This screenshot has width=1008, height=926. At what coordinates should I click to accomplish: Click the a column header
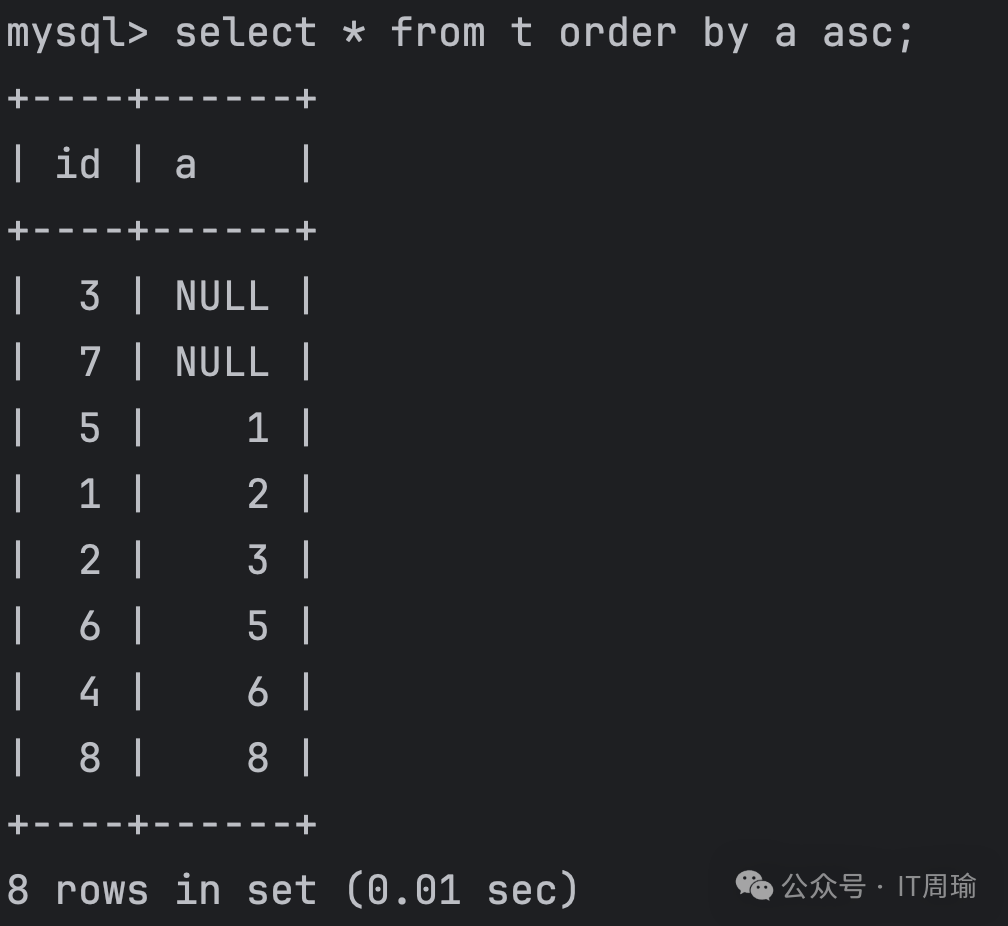(x=185, y=166)
